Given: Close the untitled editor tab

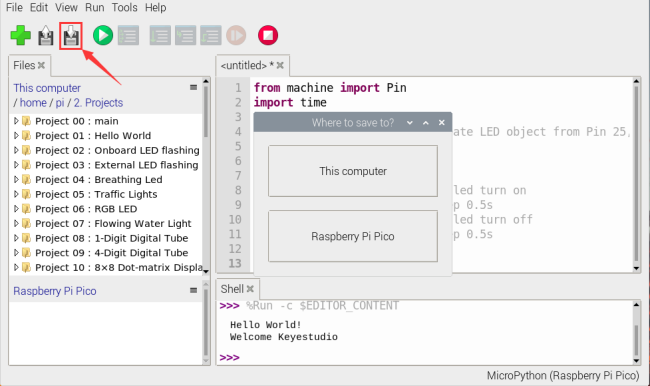Looking at the screenshot, I should point(280,65).
